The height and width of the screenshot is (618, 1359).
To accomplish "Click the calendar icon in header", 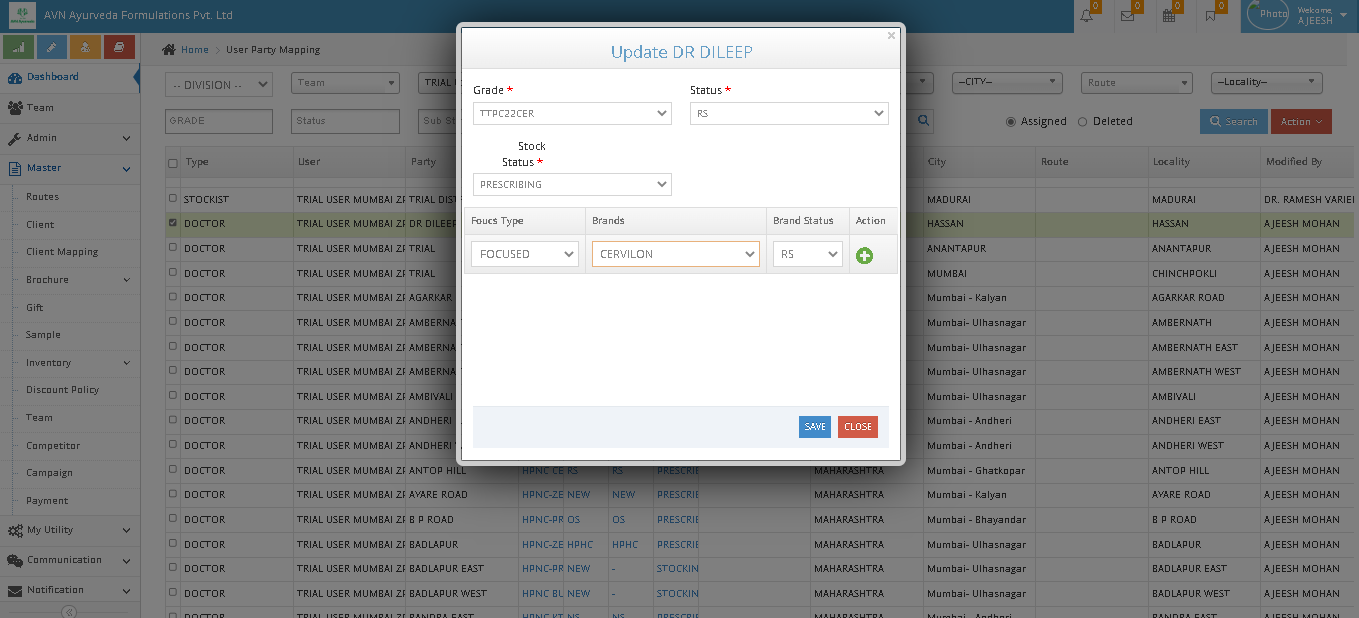I will (x=1169, y=15).
